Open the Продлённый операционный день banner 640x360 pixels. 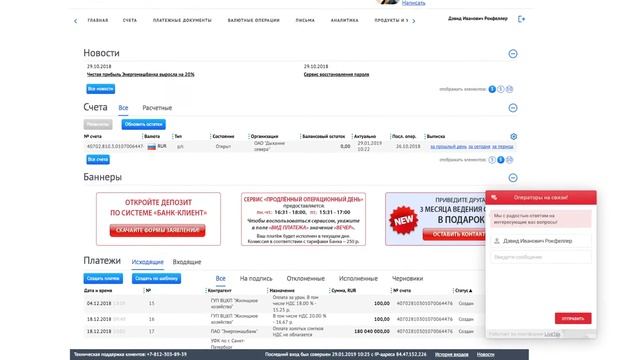pyautogui.click(x=303, y=219)
